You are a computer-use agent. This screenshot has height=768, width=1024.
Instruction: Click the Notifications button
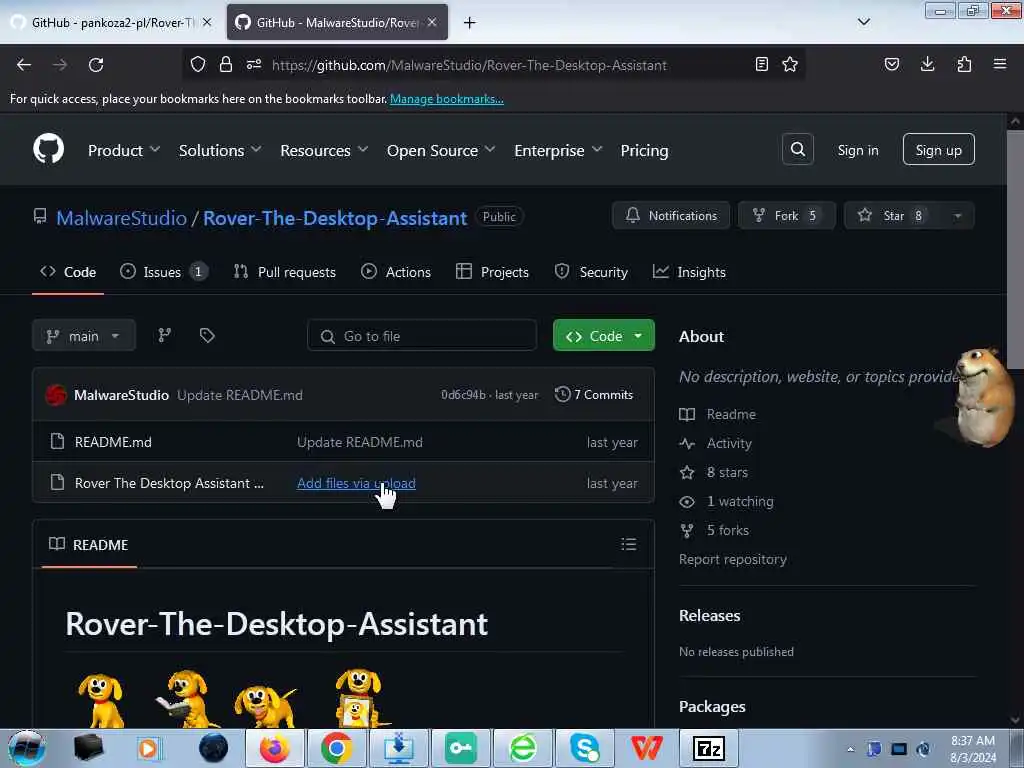click(x=671, y=216)
